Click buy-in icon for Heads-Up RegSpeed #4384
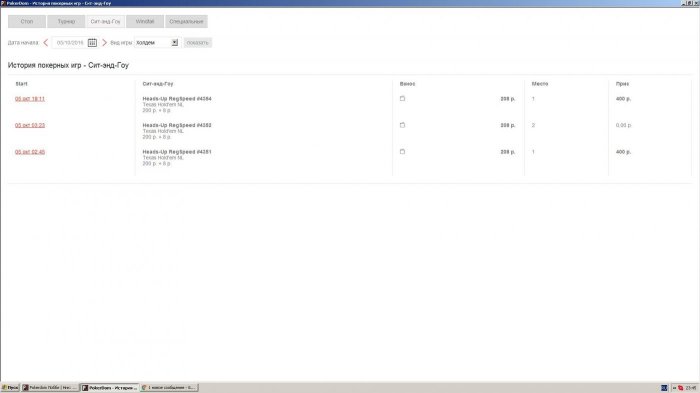The width and height of the screenshot is (700, 393). click(x=402, y=98)
